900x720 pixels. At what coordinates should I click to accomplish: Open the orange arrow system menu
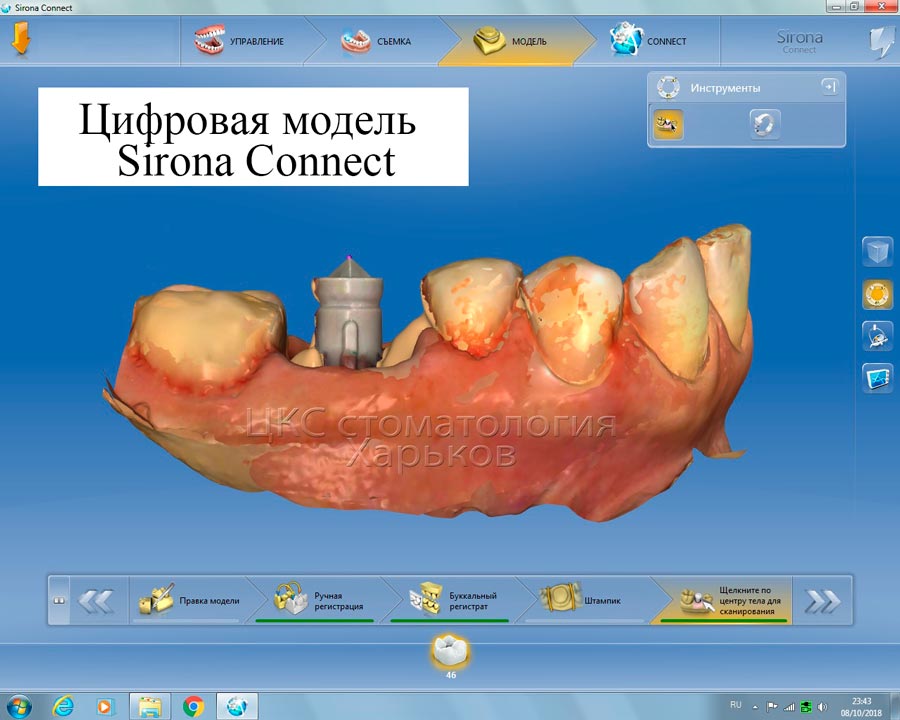21,39
